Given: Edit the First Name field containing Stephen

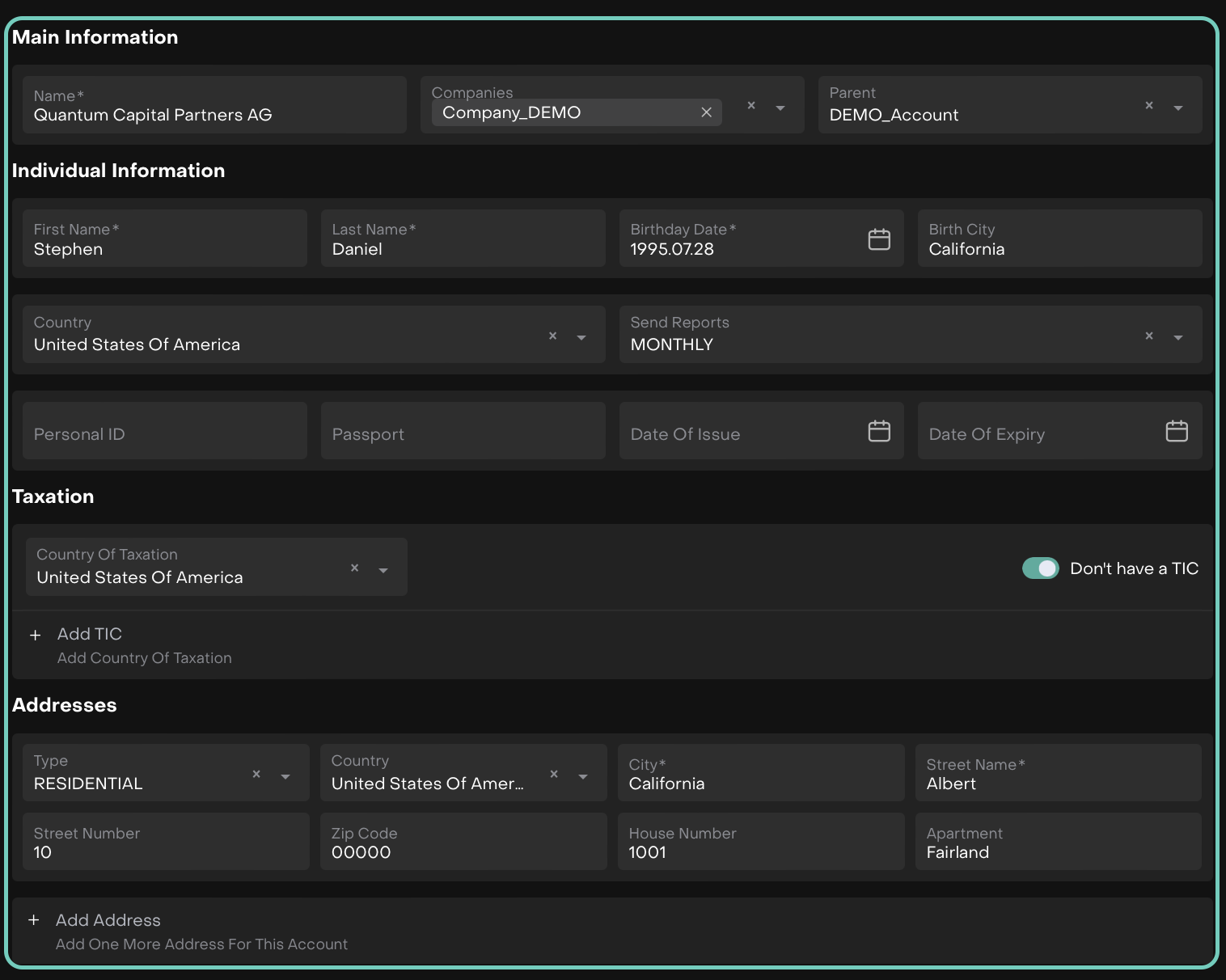Looking at the screenshot, I should [165, 249].
